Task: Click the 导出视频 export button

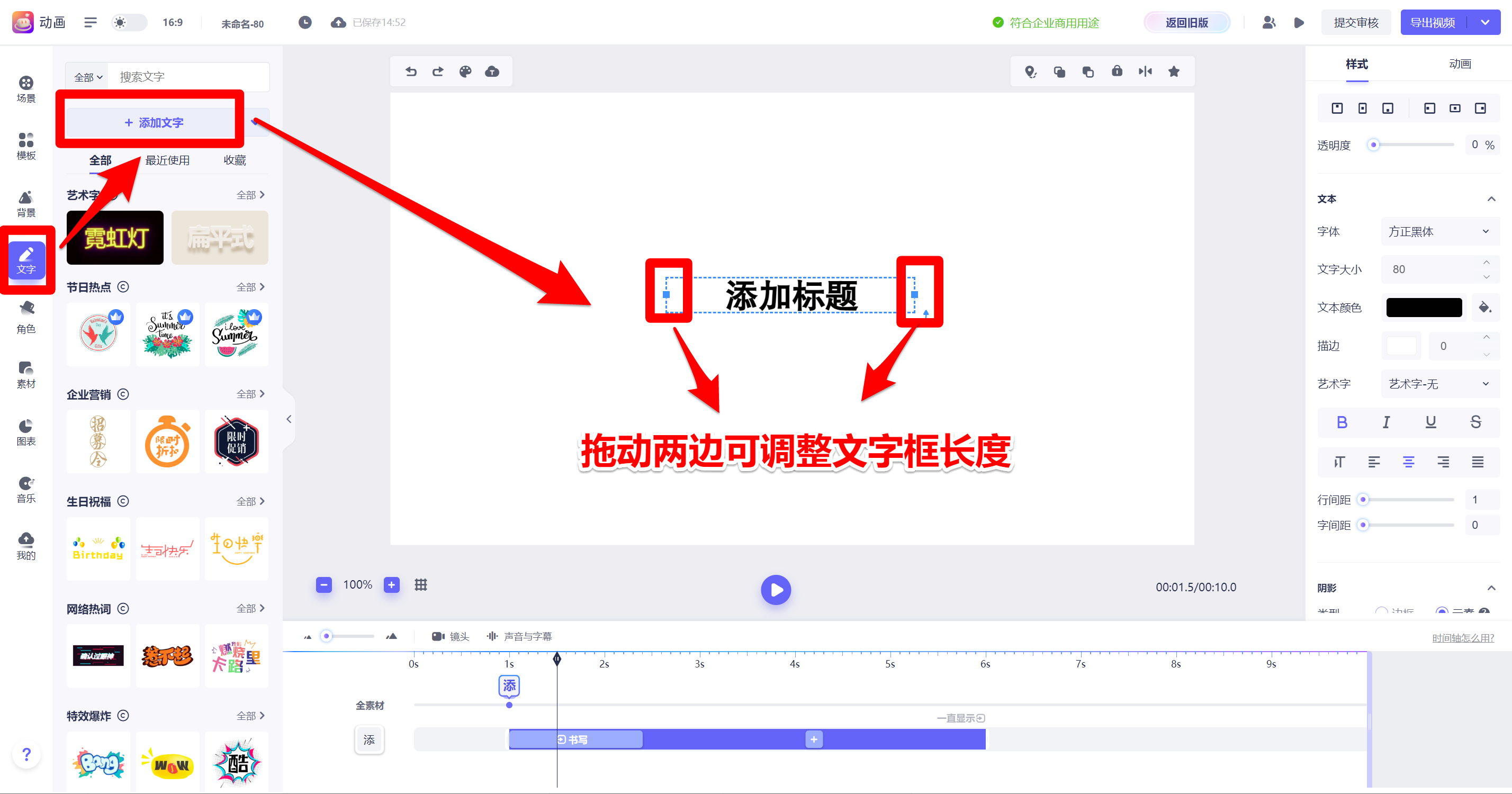Action: (1433, 22)
